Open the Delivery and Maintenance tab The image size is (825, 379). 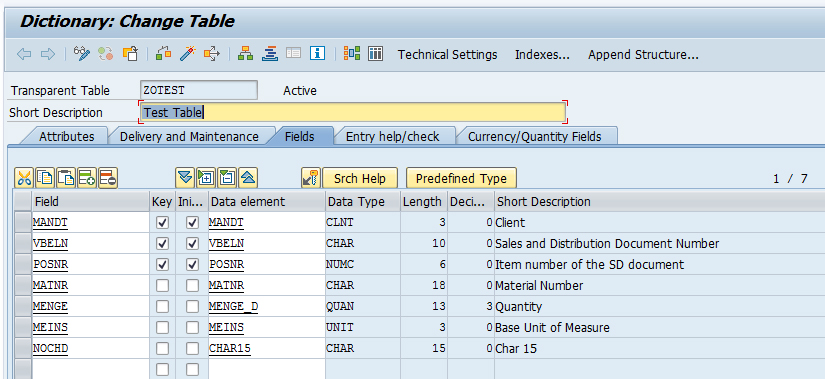[x=189, y=136]
